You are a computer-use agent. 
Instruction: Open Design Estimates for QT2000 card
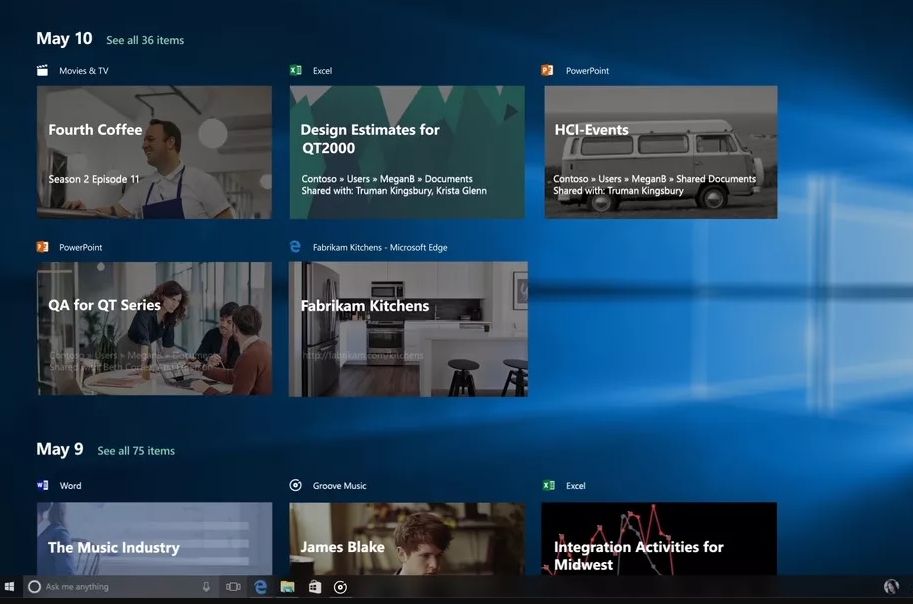tap(407, 152)
